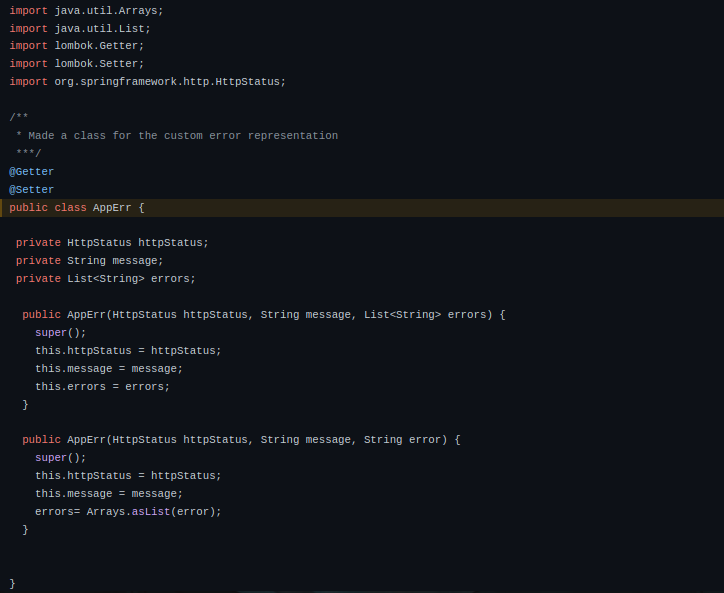Click the second 'this.message = message' line
The image size is (724, 593).
(109, 494)
